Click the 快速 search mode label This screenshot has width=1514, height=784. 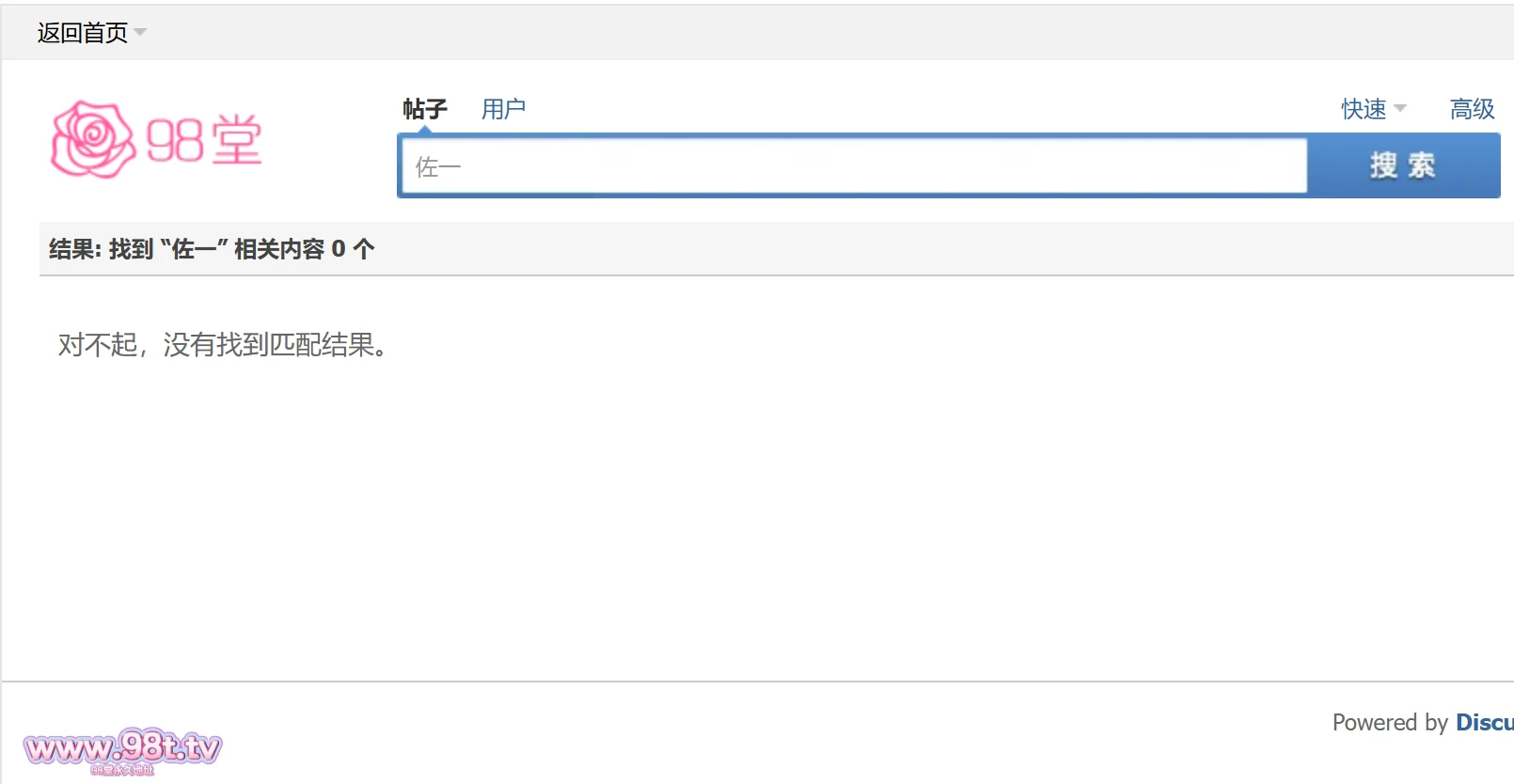(1364, 109)
